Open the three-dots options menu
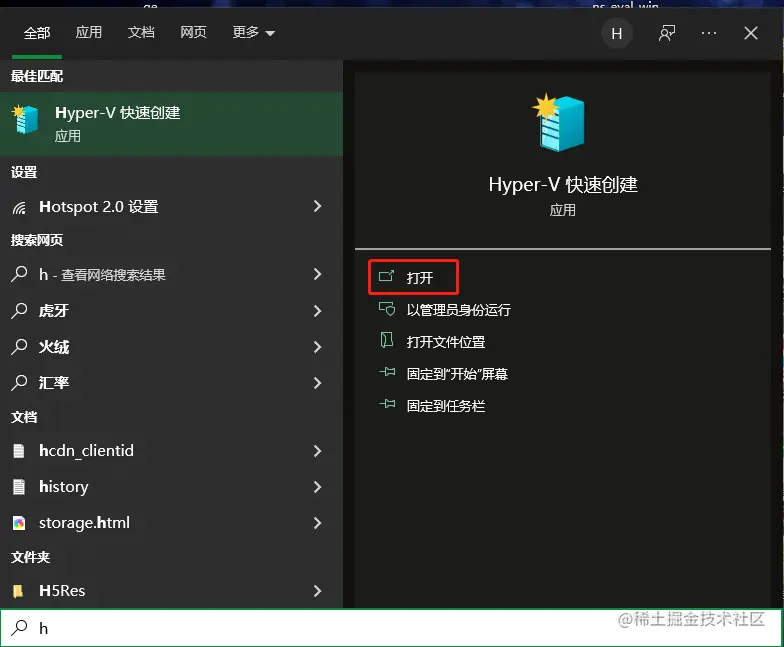 (x=708, y=34)
